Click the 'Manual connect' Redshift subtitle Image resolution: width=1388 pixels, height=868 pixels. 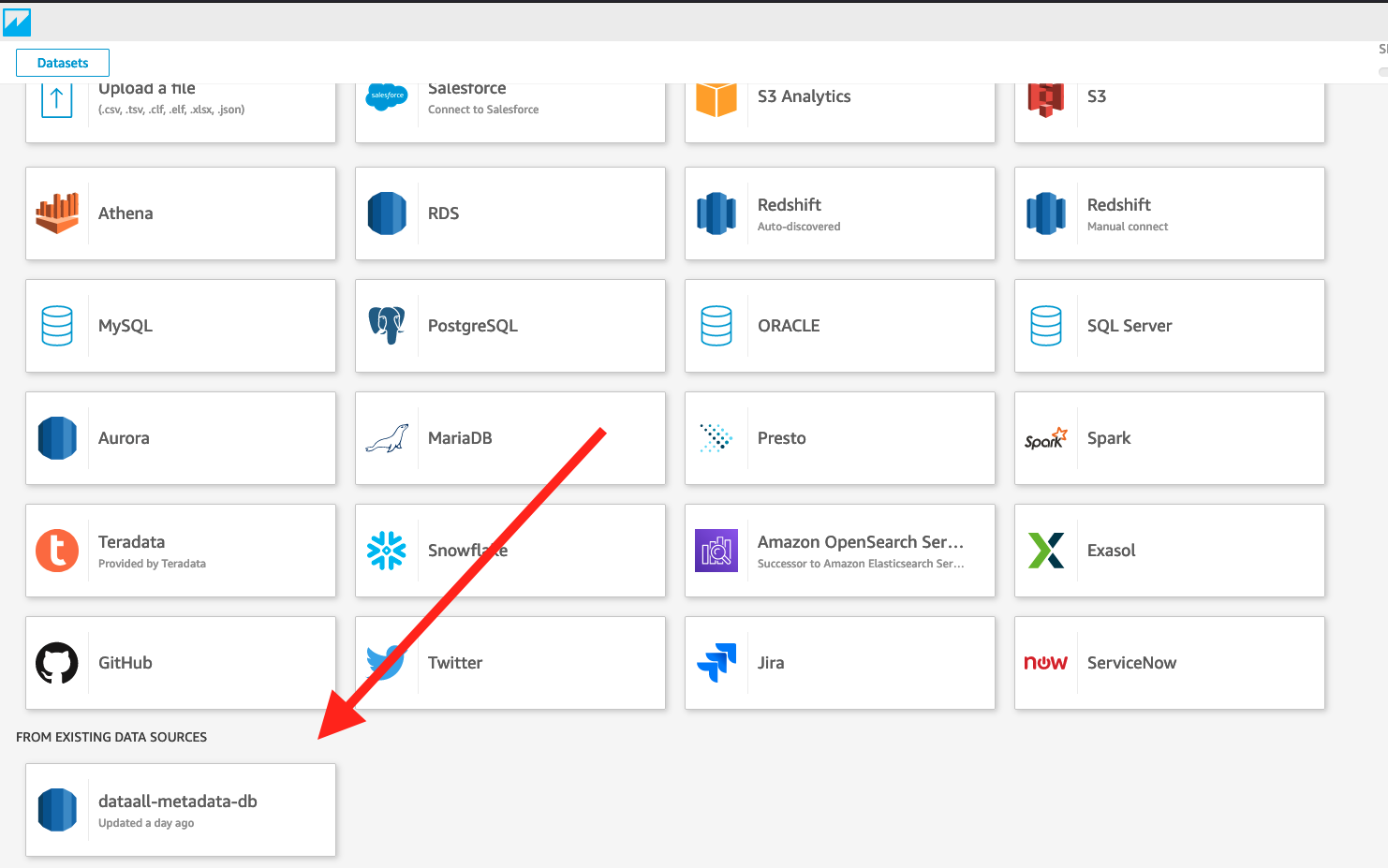click(1128, 227)
